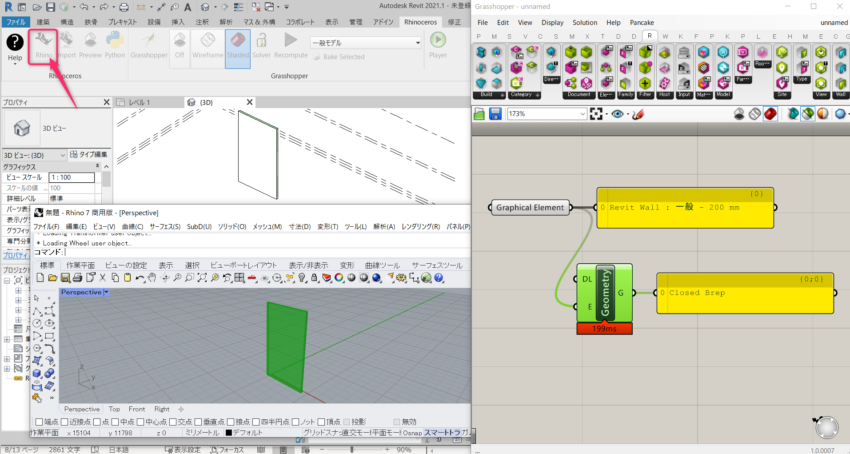Expand the Document component panel
850x454 pixels.
579,94
